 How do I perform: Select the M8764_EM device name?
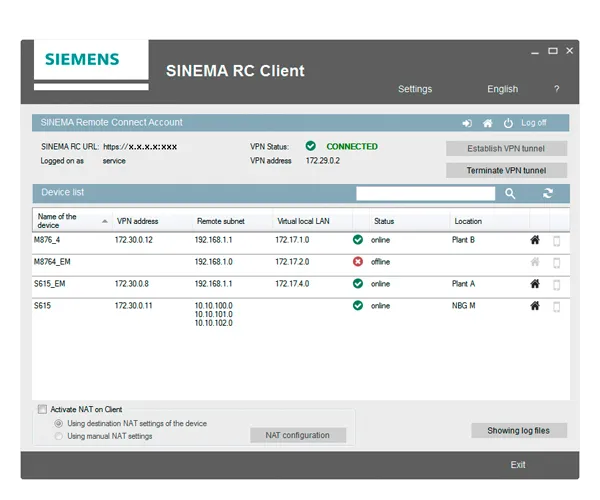52,262
